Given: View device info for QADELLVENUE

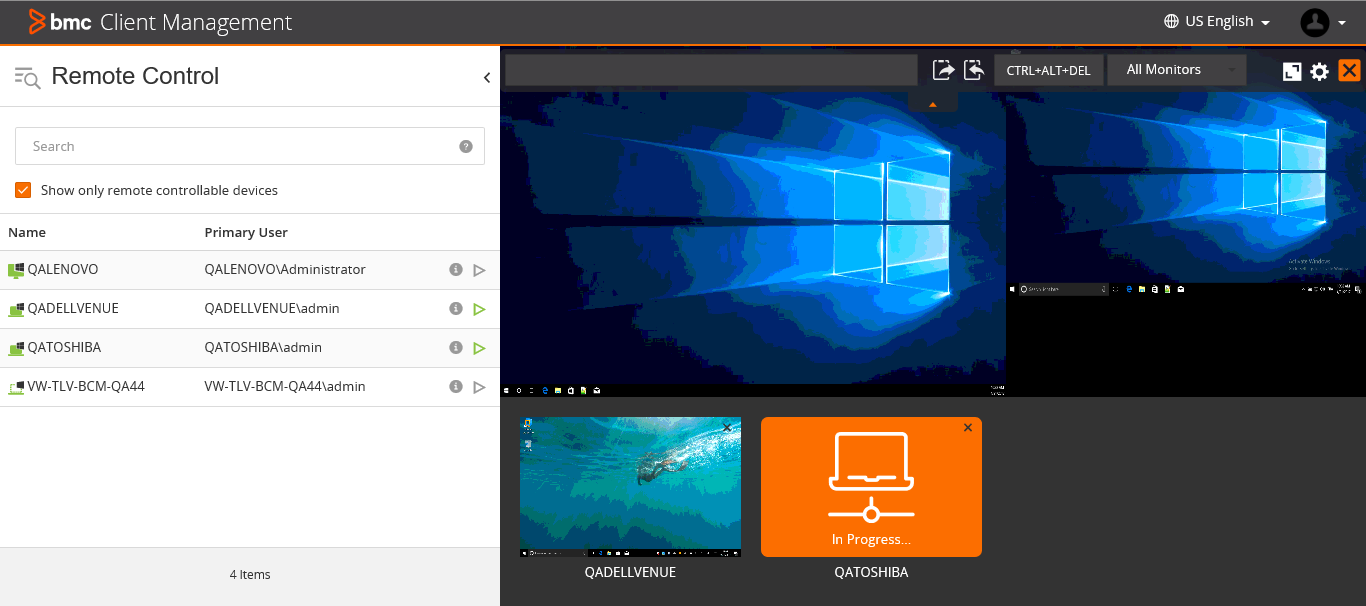Looking at the screenshot, I should point(455,308).
